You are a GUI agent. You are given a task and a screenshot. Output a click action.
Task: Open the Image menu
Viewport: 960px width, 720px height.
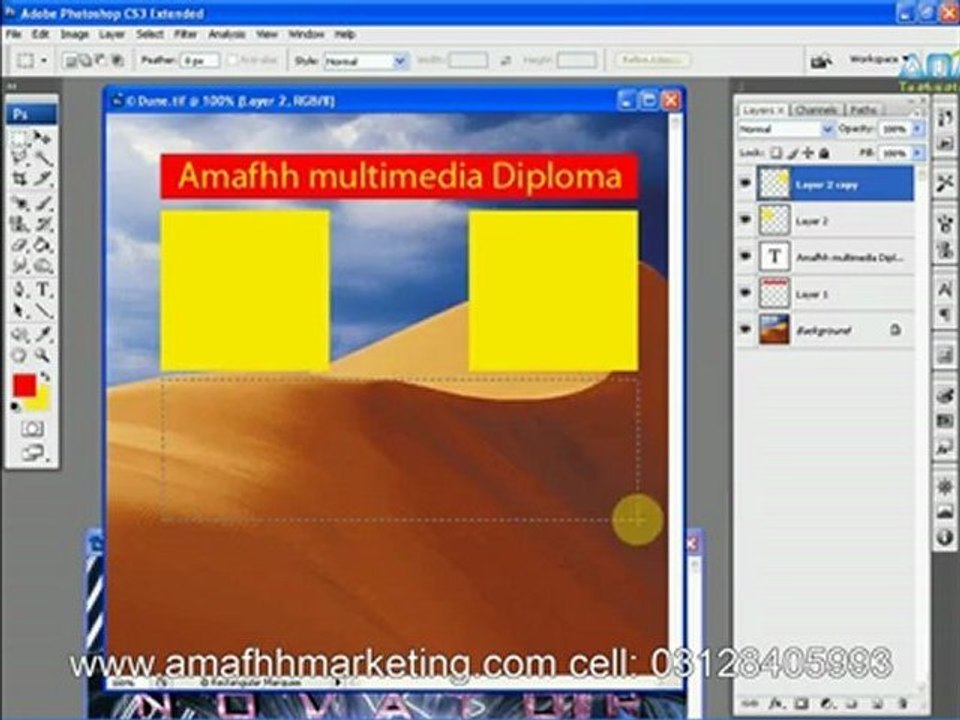click(75, 34)
